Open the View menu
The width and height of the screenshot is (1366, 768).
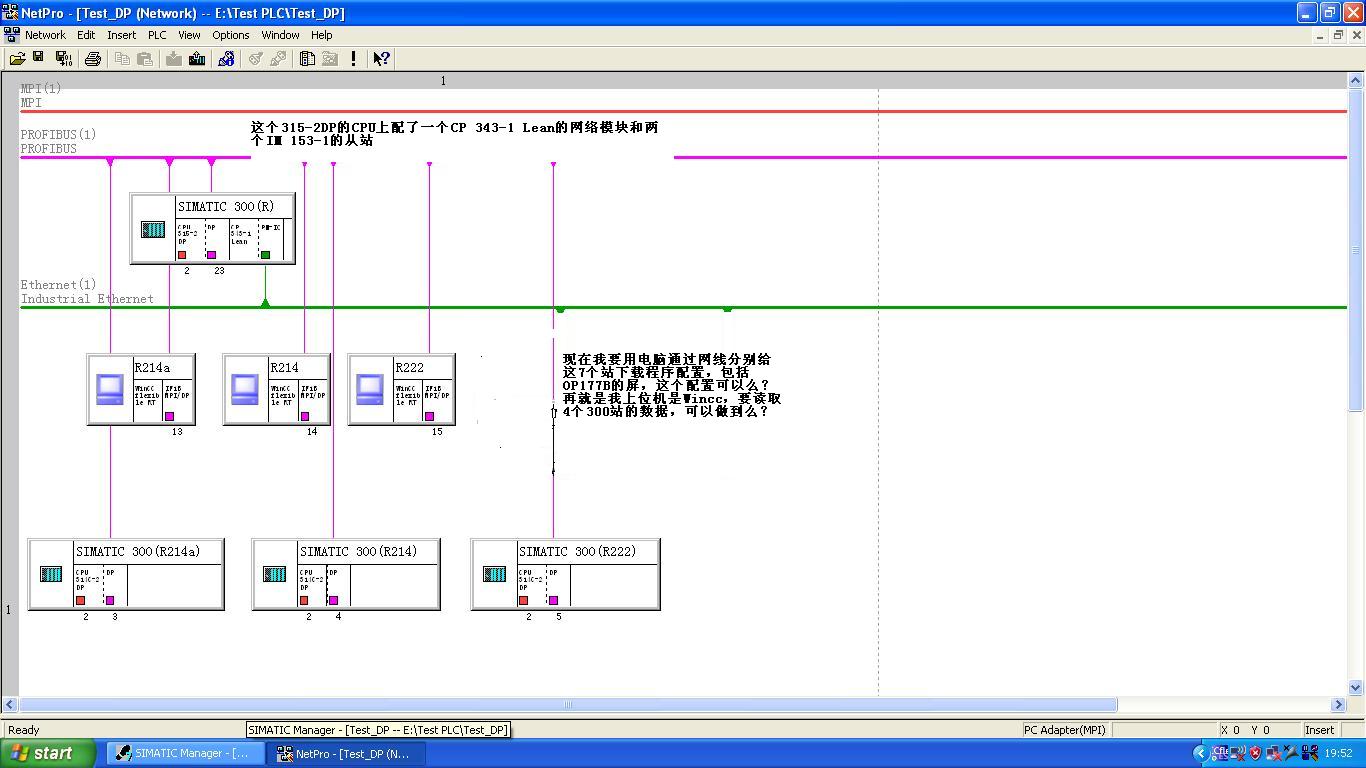tap(189, 35)
